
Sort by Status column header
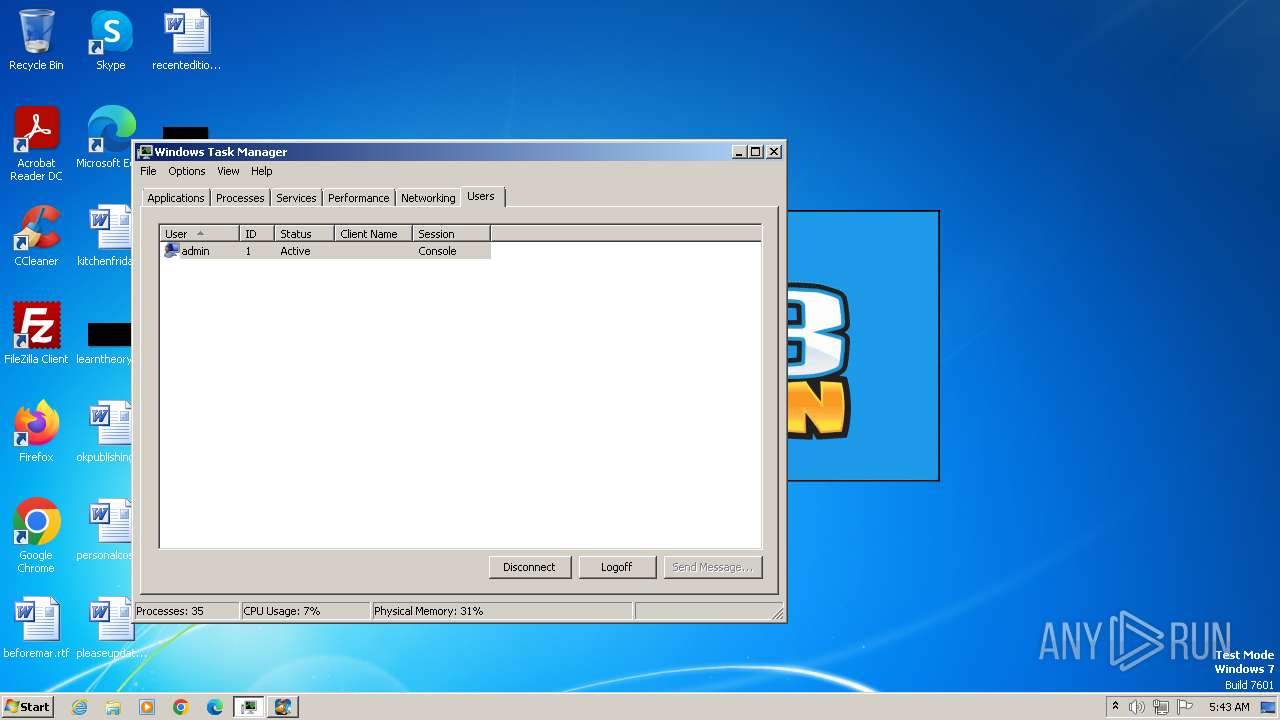click(304, 234)
